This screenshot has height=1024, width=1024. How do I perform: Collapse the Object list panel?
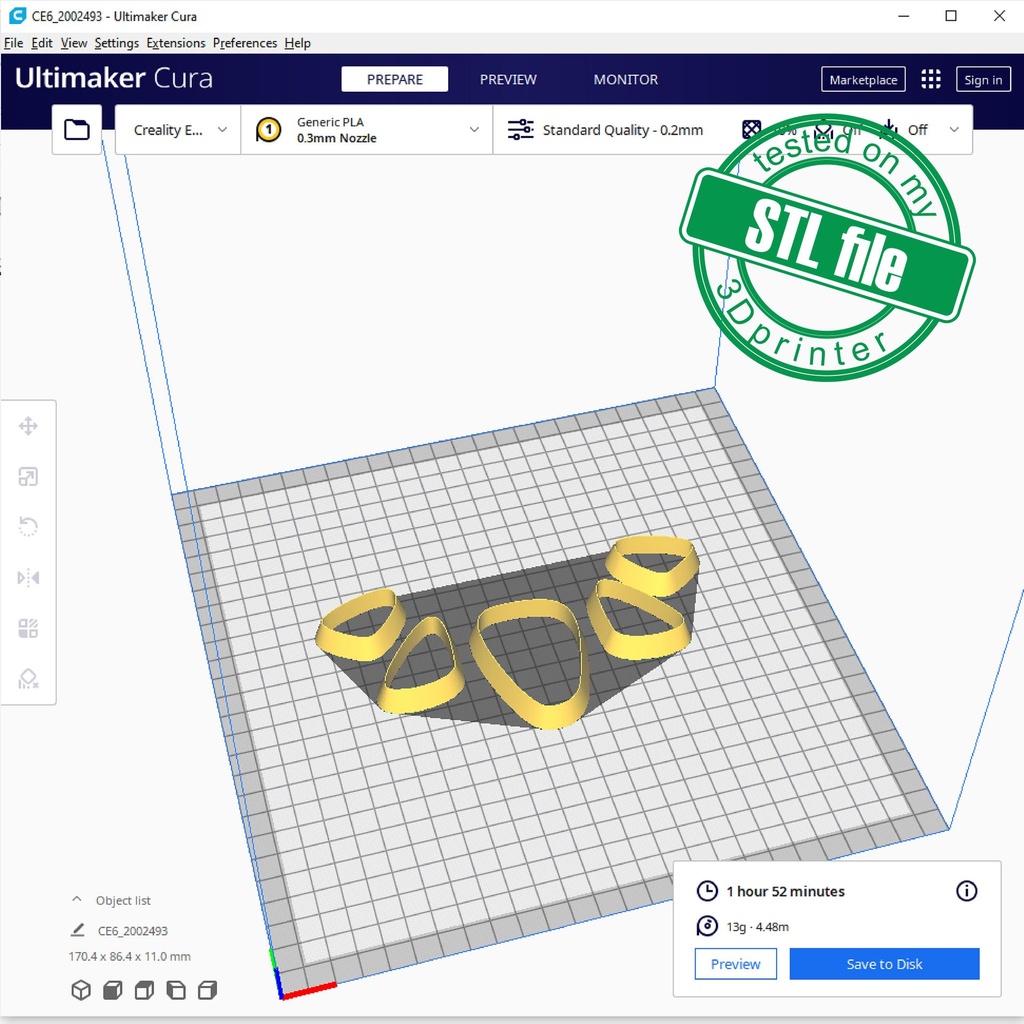click(77, 900)
